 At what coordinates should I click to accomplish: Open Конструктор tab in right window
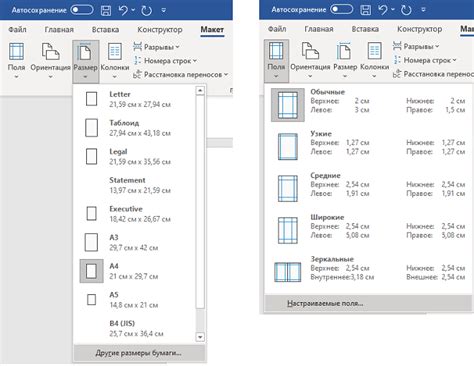(419, 29)
